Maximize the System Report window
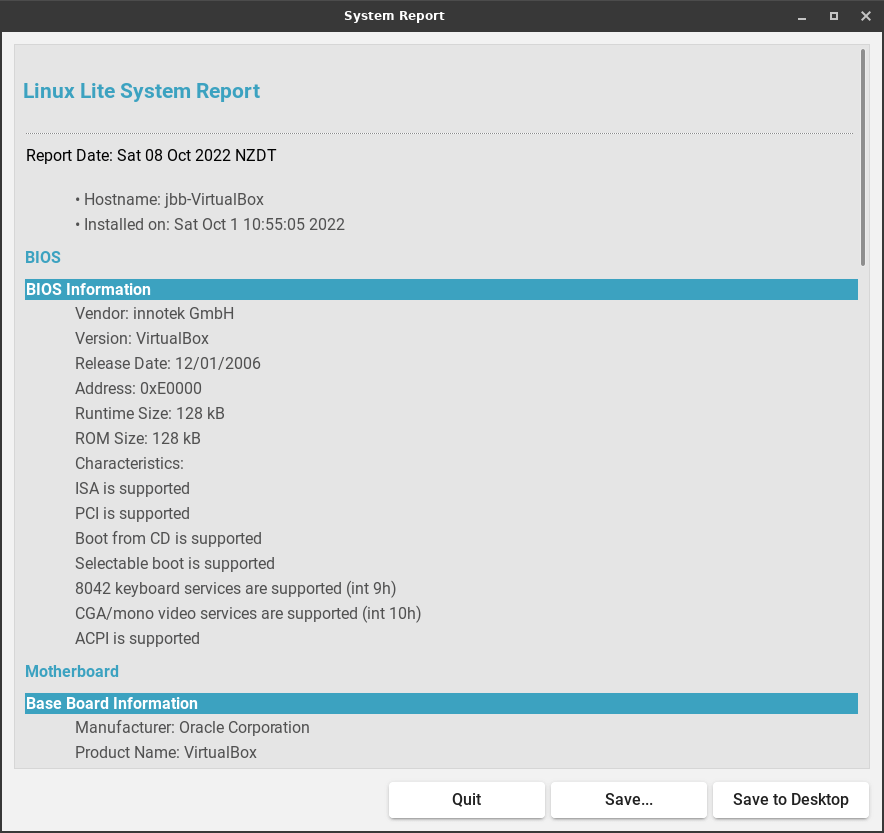The image size is (884, 833). tap(834, 16)
